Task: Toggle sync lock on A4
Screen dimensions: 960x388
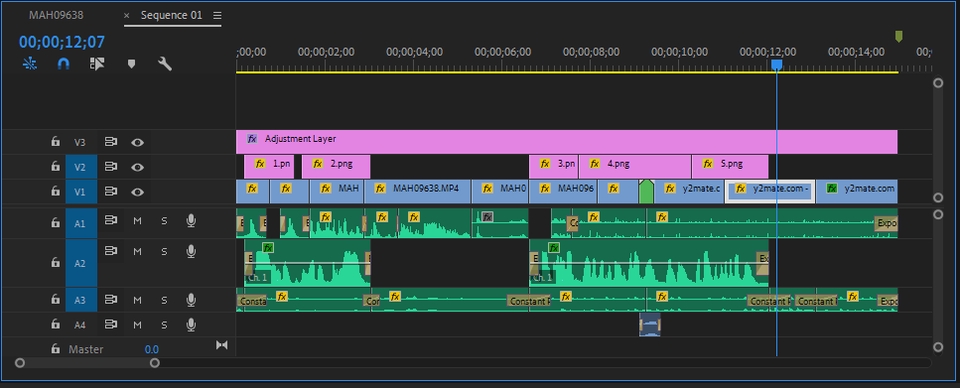Action: click(x=110, y=324)
